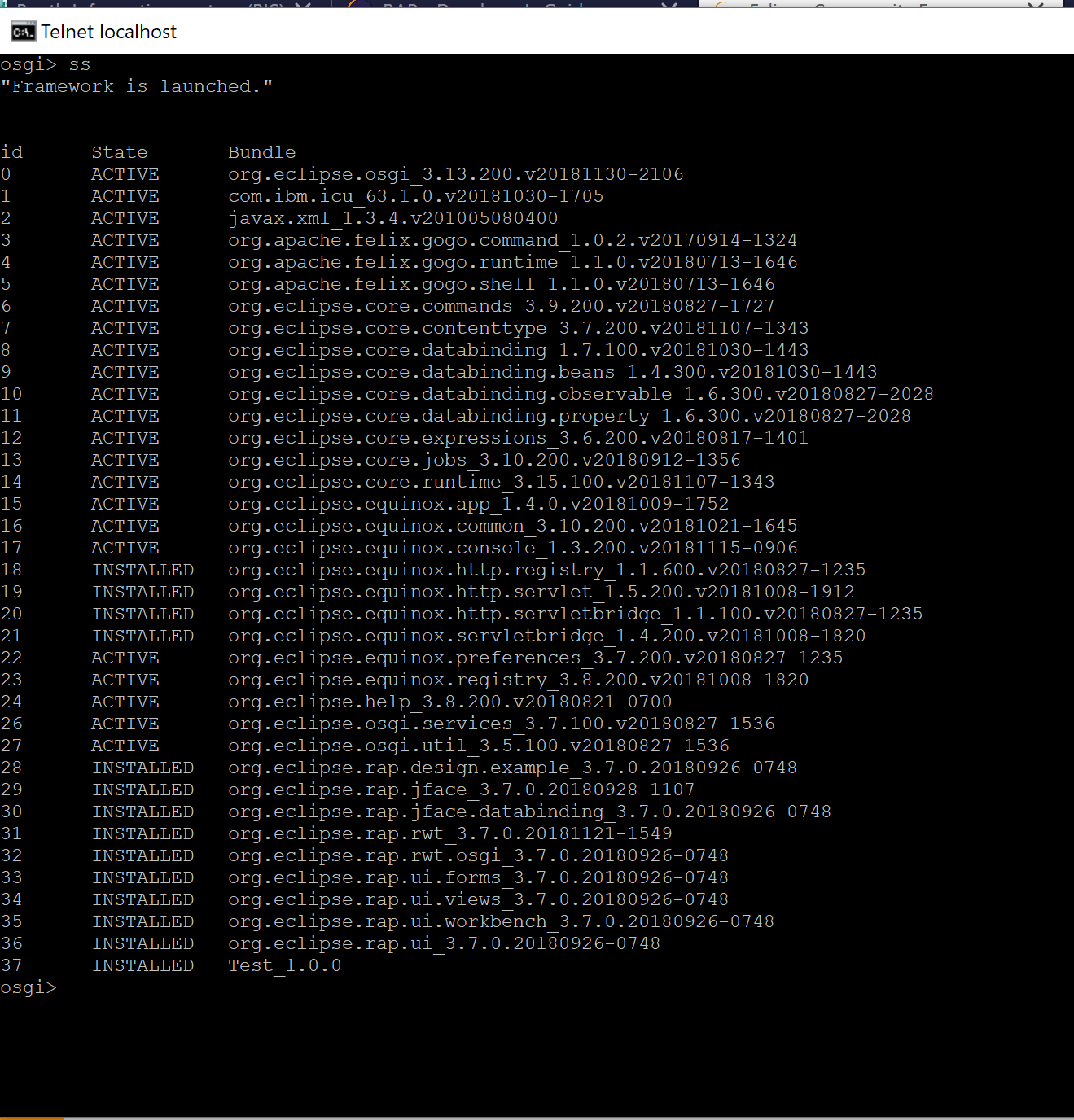
Task: Click the bundle id 10
Action: click(x=11, y=394)
